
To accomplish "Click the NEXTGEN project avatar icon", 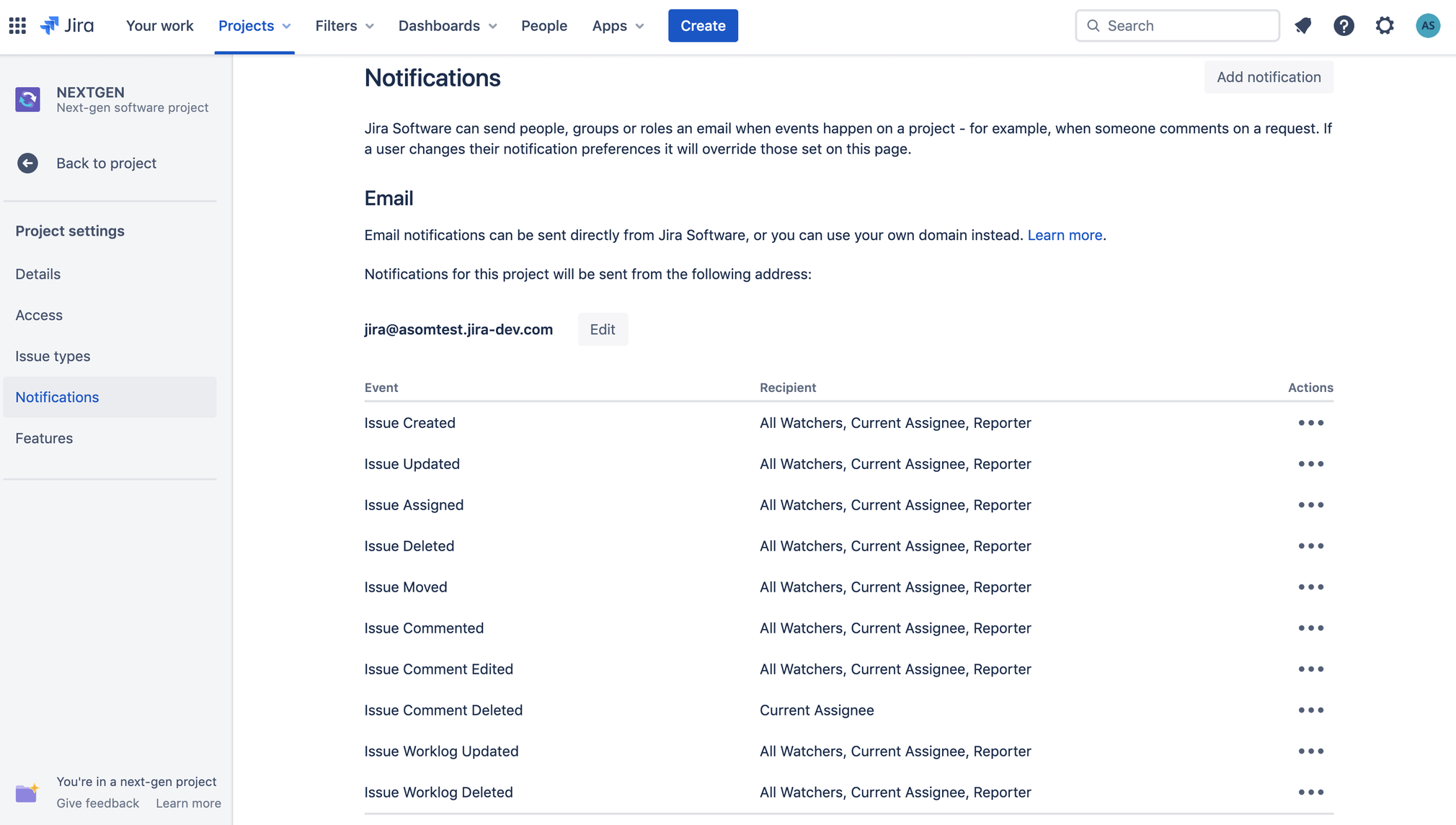I will pyautogui.click(x=27, y=99).
